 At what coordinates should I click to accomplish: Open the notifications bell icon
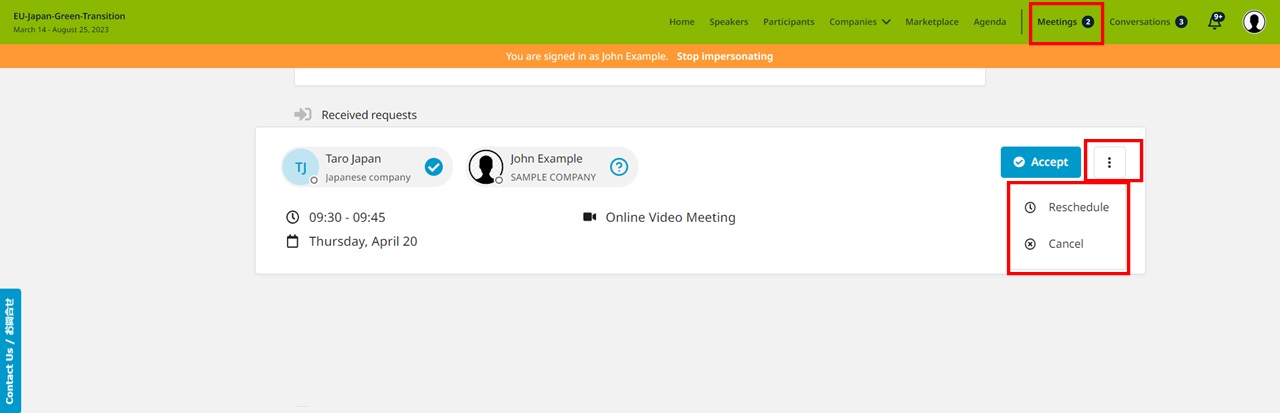[x=1216, y=21]
